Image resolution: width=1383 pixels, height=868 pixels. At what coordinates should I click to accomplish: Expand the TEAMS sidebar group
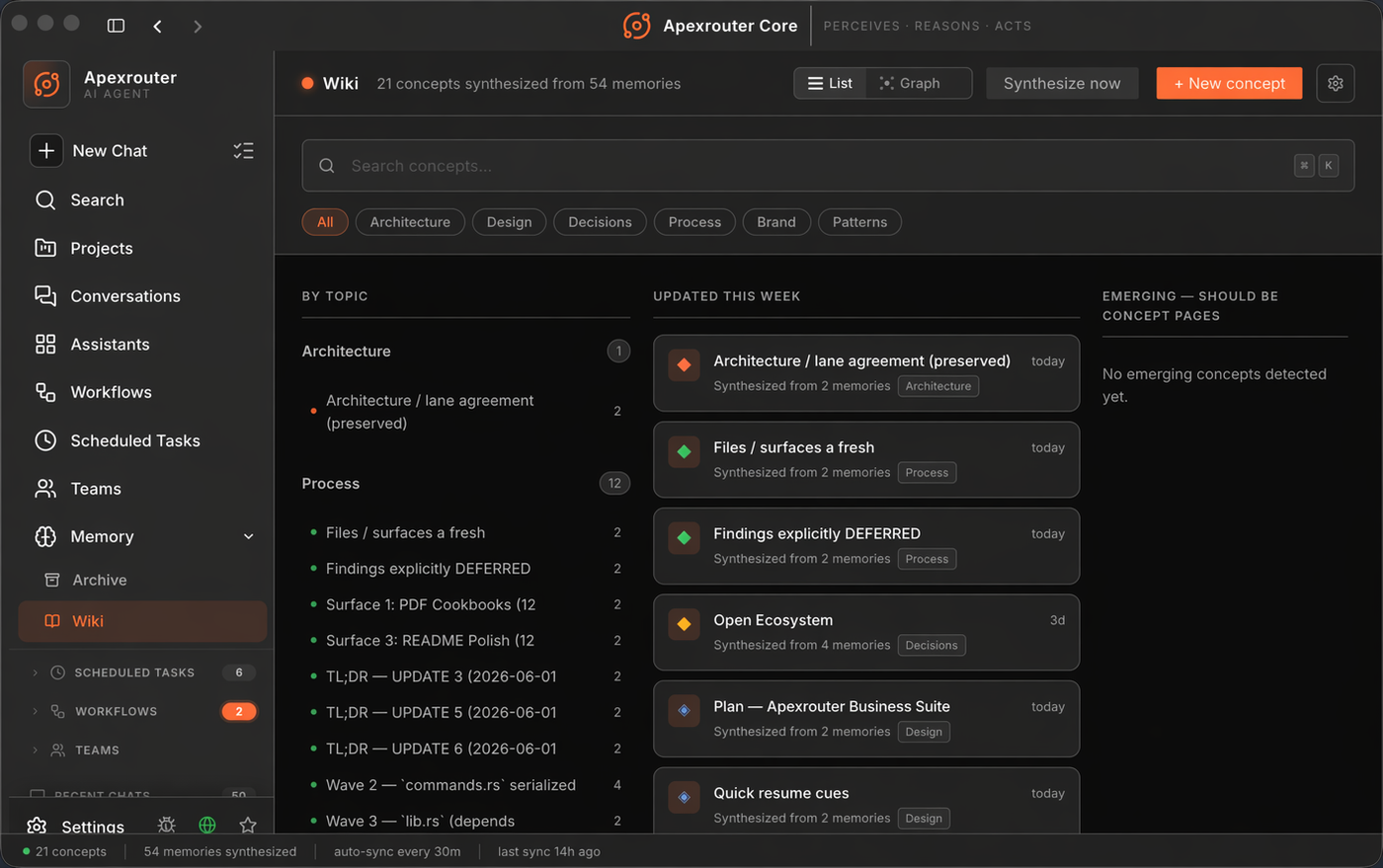(36, 750)
